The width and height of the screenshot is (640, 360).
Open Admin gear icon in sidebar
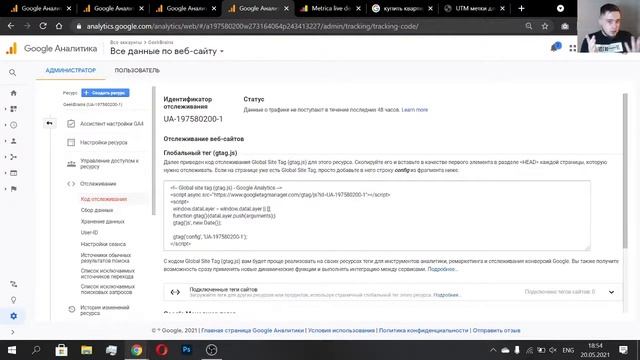click(x=13, y=316)
